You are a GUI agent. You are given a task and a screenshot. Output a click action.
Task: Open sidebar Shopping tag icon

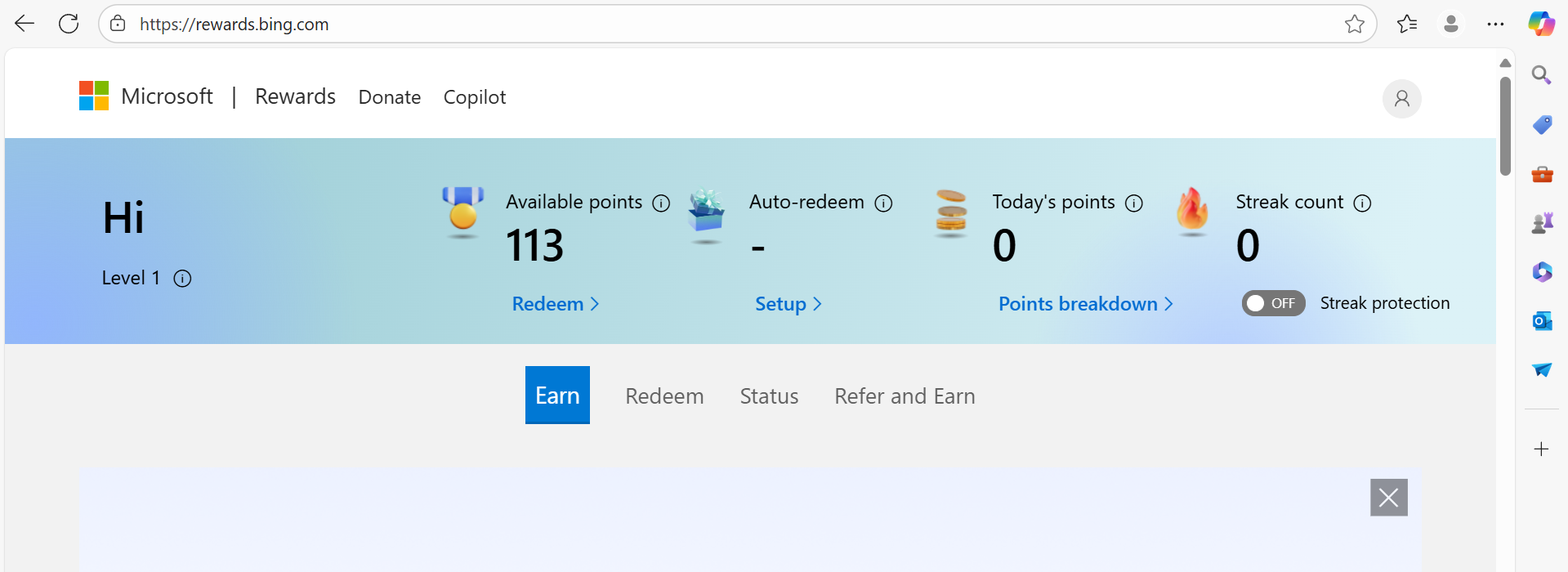[1542, 124]
